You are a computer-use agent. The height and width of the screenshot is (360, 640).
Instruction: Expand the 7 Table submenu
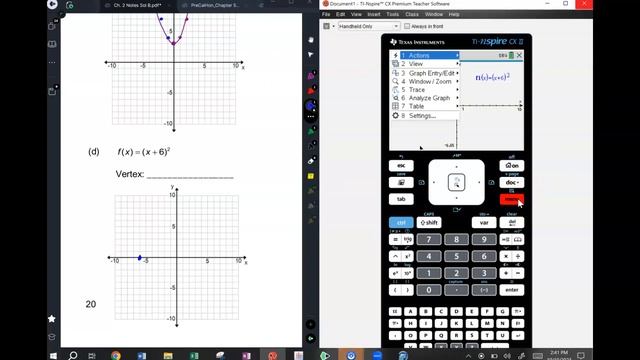point(425,106)
